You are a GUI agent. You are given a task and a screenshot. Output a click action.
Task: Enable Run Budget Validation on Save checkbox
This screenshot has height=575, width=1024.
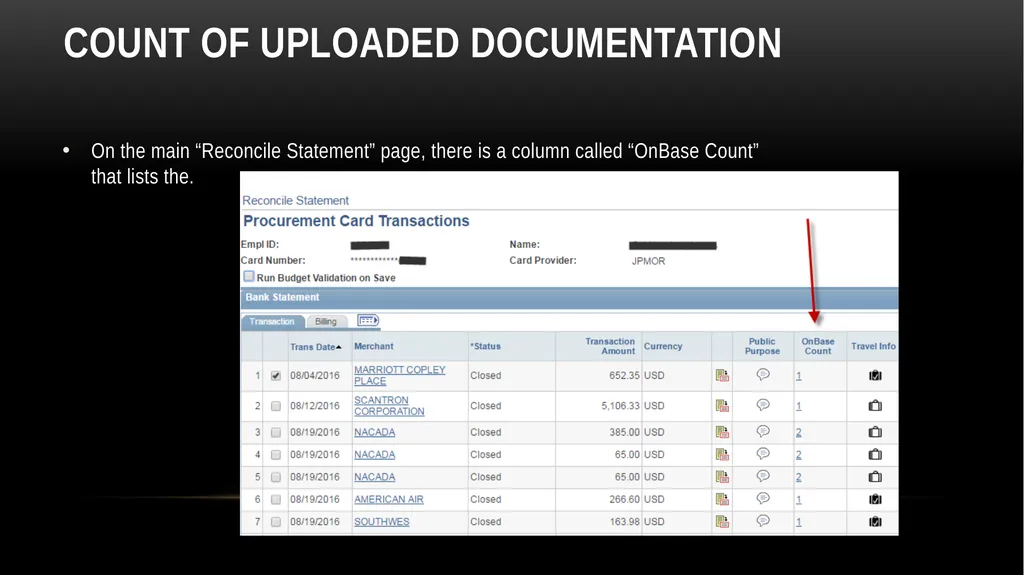(x=249, y=276)
